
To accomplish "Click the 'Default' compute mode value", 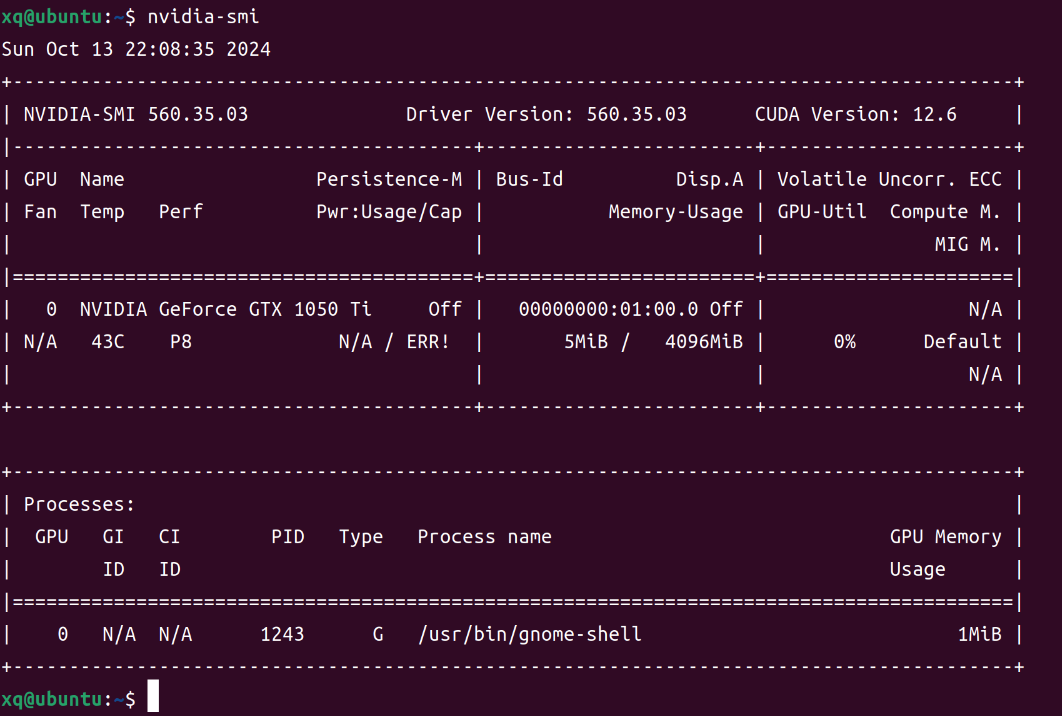I will (962, 341).
